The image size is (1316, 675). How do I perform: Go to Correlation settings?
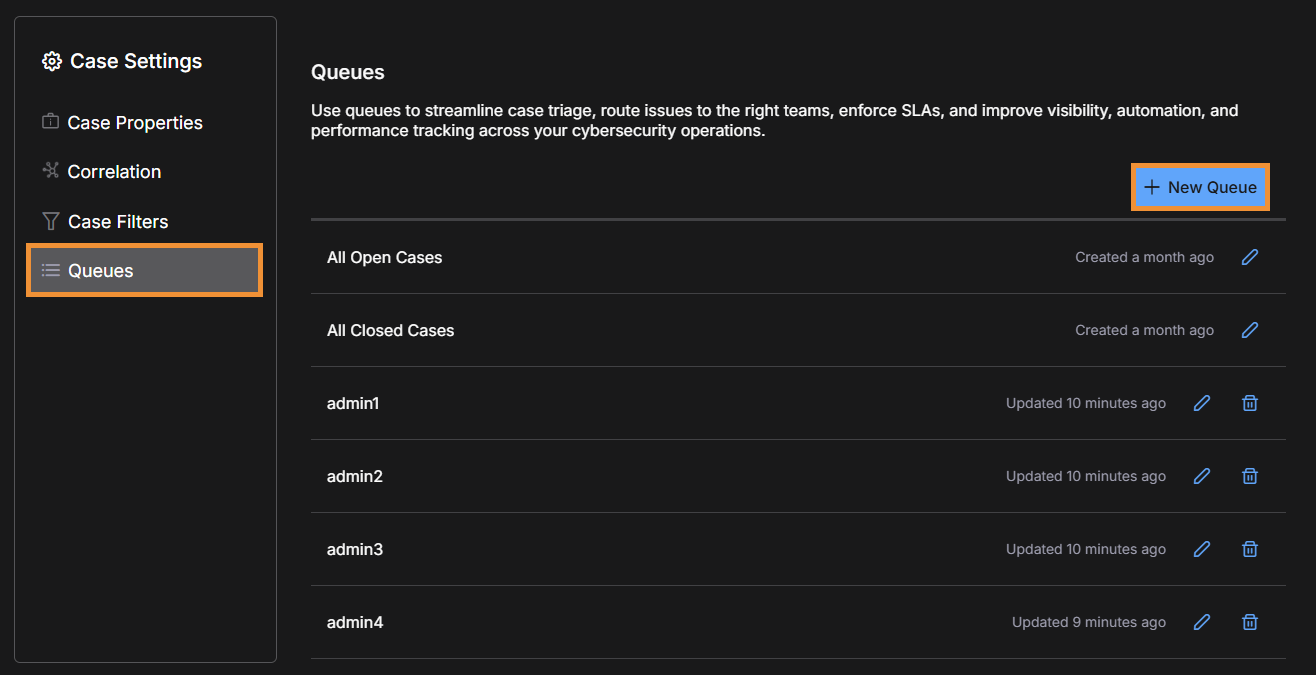coord(113,172)
